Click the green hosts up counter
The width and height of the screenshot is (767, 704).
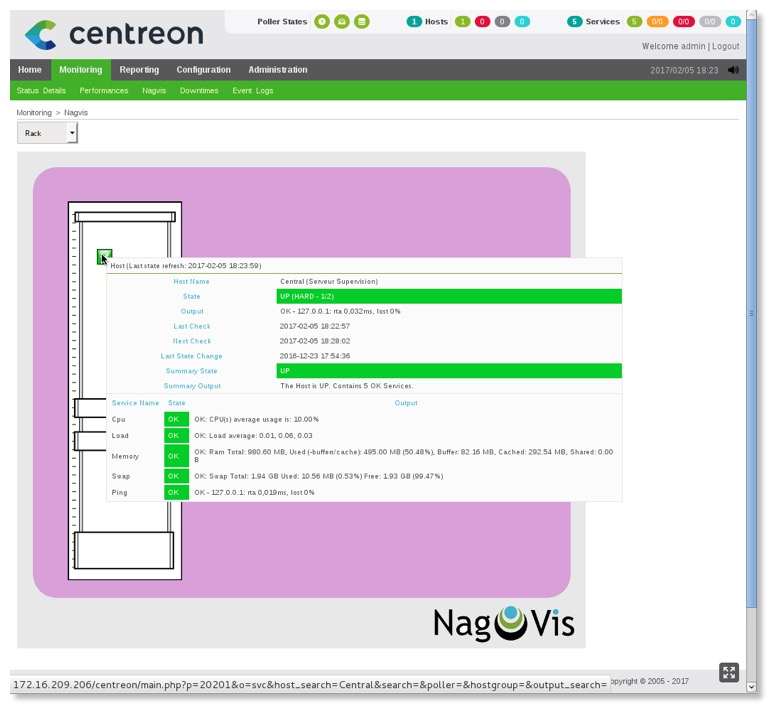462,22
